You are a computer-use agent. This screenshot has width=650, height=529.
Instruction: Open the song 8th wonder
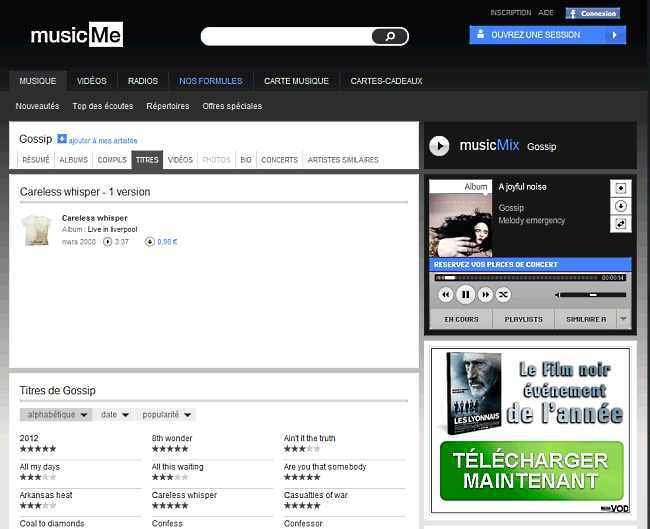point(172,438)
